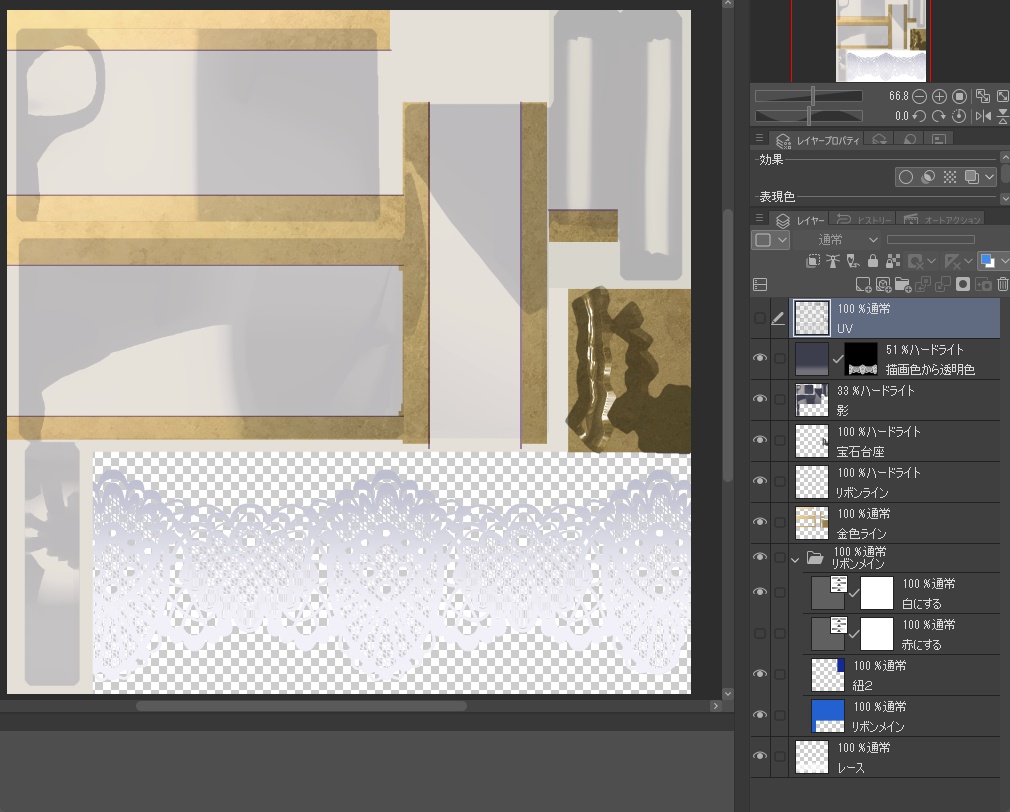Enable visibility of 赤にする layer
1010x812 pixels.
click(760, 634)
